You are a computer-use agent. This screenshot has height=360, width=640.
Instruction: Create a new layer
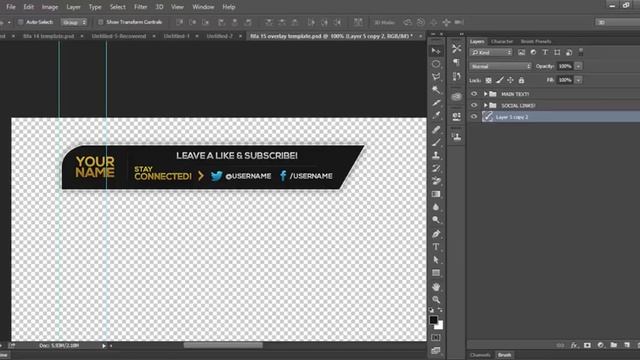pos(627,345)
